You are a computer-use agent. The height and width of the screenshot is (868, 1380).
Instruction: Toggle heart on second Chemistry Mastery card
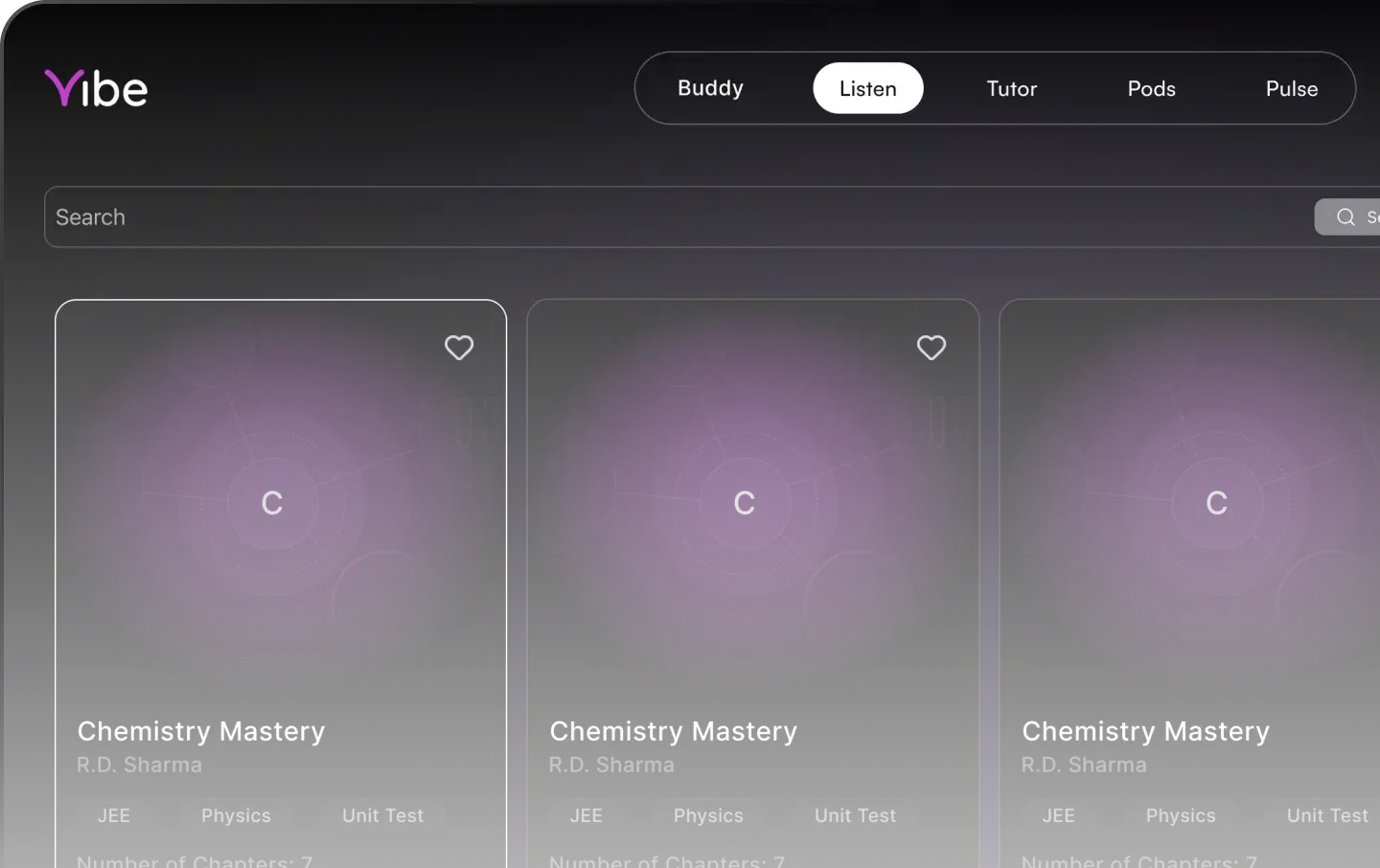click(931, 348)
